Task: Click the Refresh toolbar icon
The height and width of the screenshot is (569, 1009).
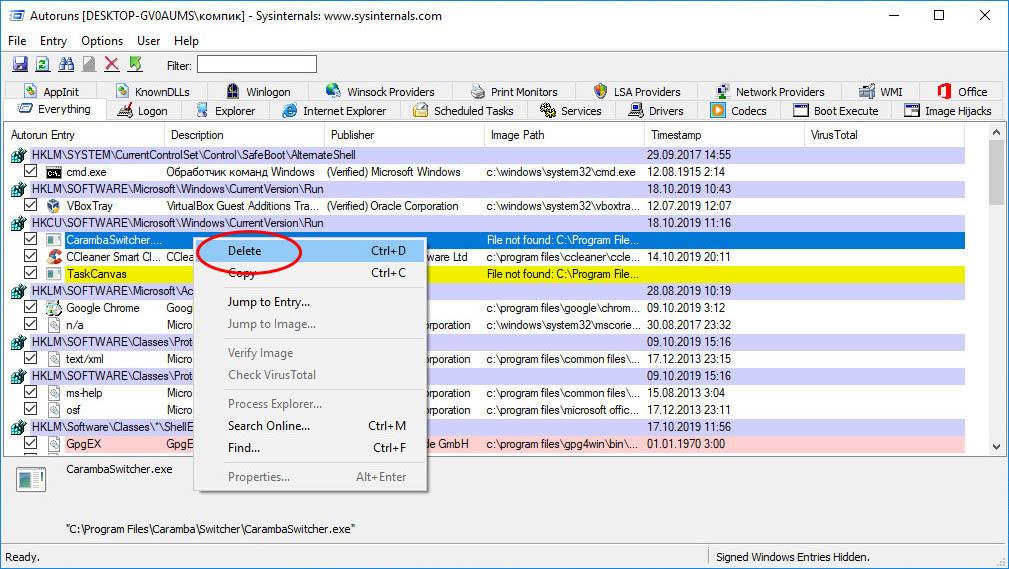Action: click(42, 64)
